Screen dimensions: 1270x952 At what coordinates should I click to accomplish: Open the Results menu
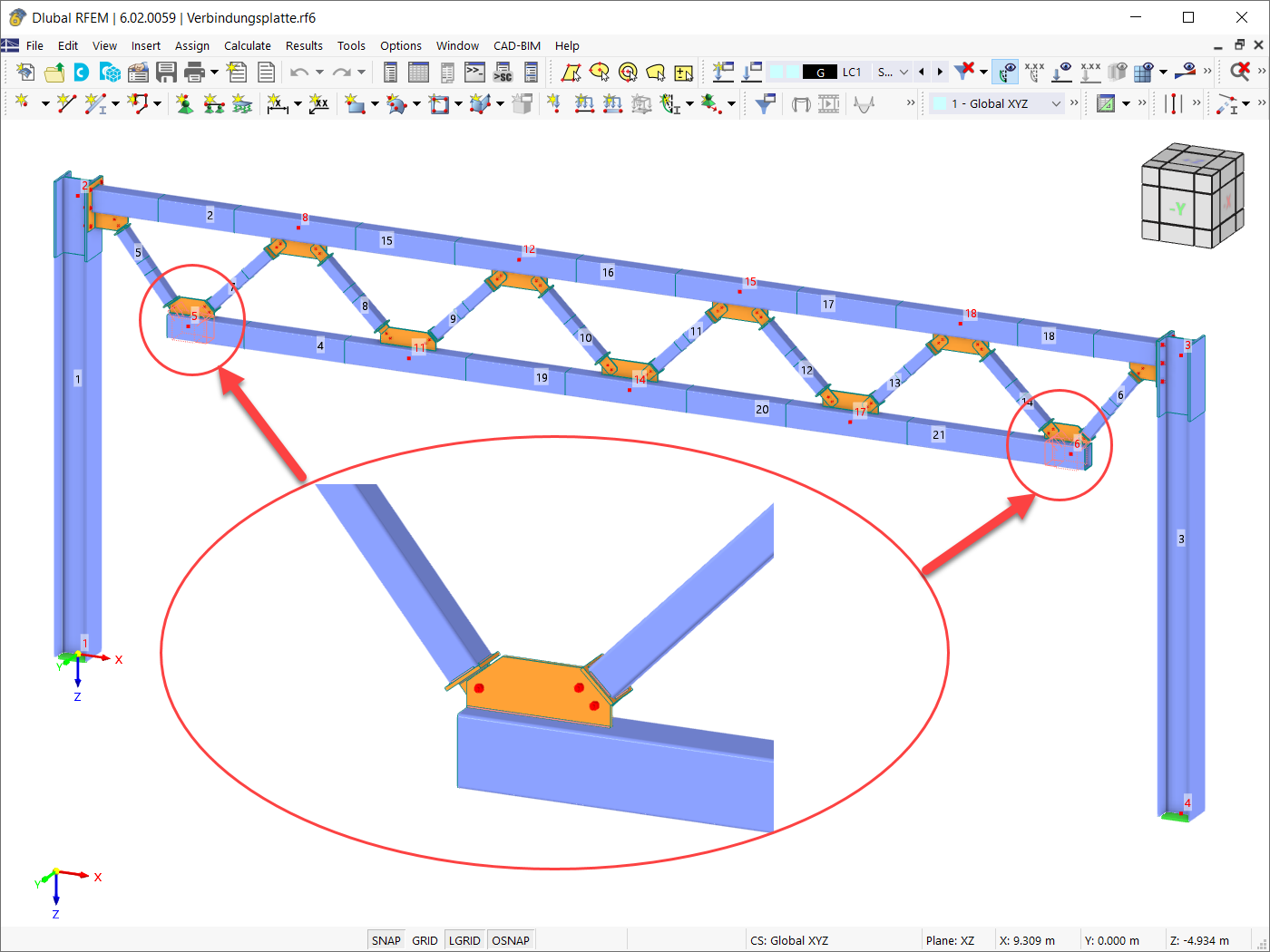click(304, 45)
